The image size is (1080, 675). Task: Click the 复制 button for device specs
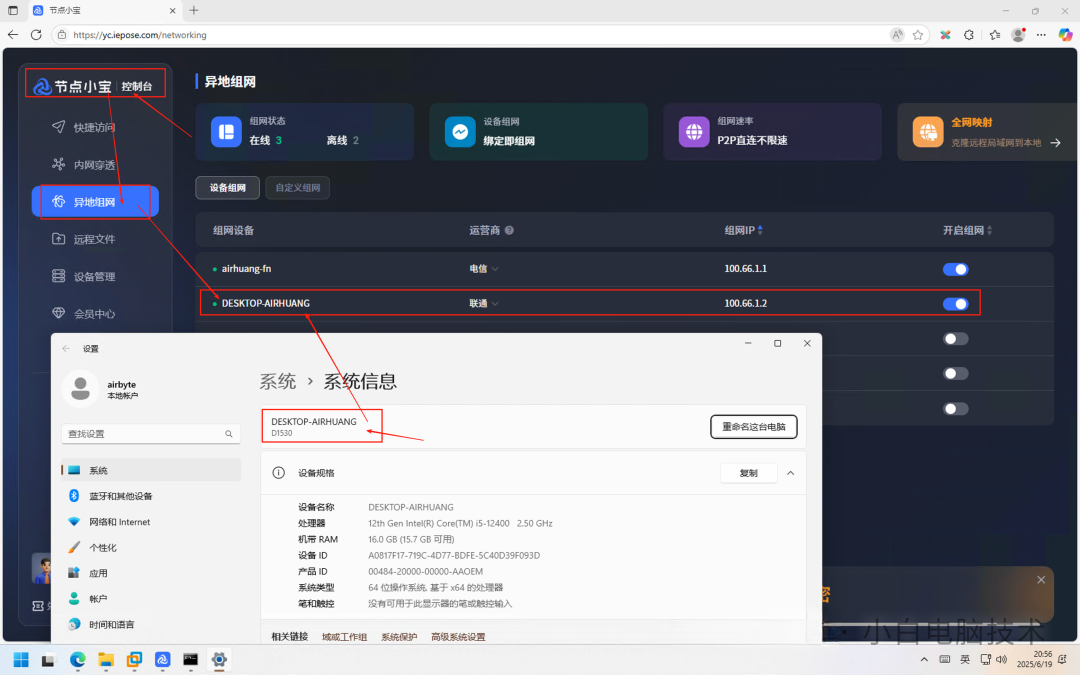coord(748,473)
